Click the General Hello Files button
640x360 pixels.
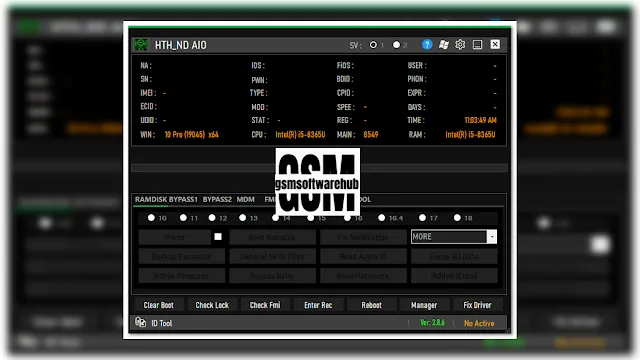[x=272, y=256]
